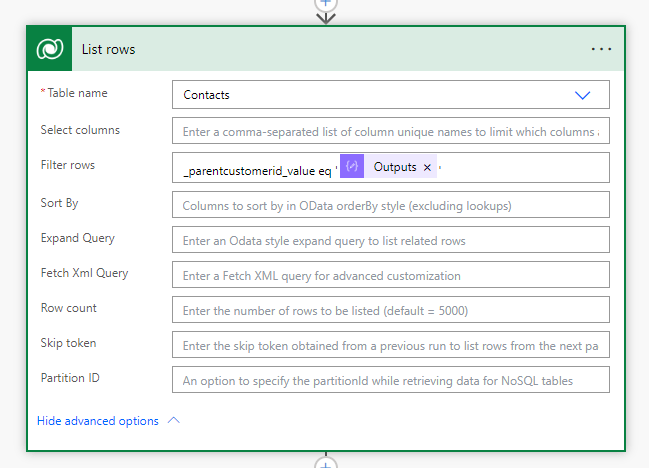Click the expression icon on the Outputs token
The height and width of the screenshot is (468, 649).
[352, 167]
